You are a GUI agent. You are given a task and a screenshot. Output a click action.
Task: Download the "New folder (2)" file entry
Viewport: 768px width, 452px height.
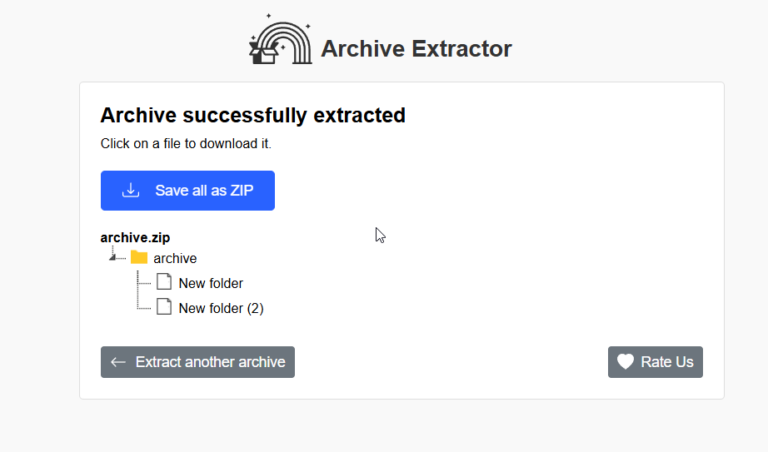[x=220, y=308]
